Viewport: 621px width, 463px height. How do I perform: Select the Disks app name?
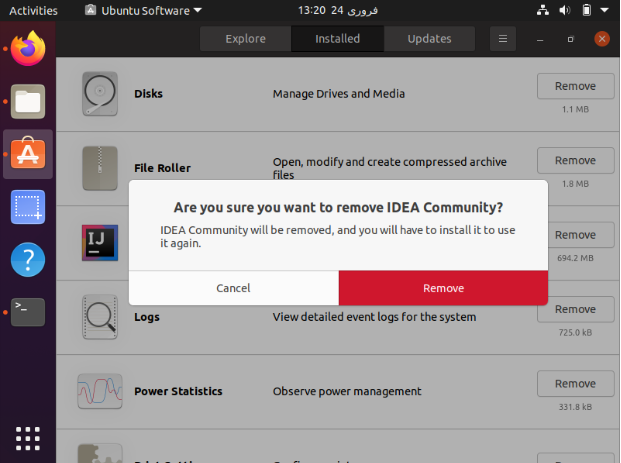pos(149,94)
